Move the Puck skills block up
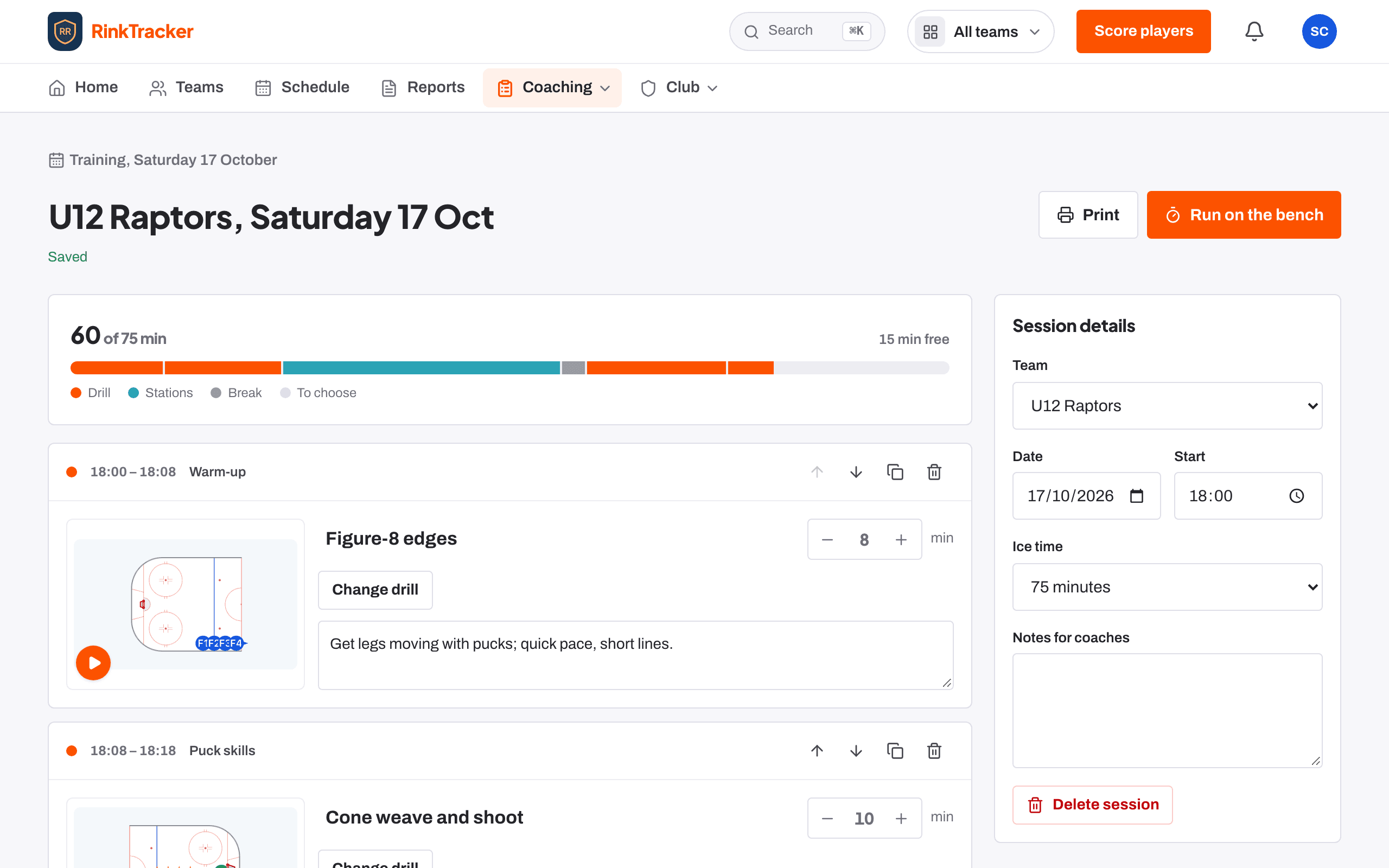Image resolution: width=1389 pixels, height=868 pixels. [817, 751]
